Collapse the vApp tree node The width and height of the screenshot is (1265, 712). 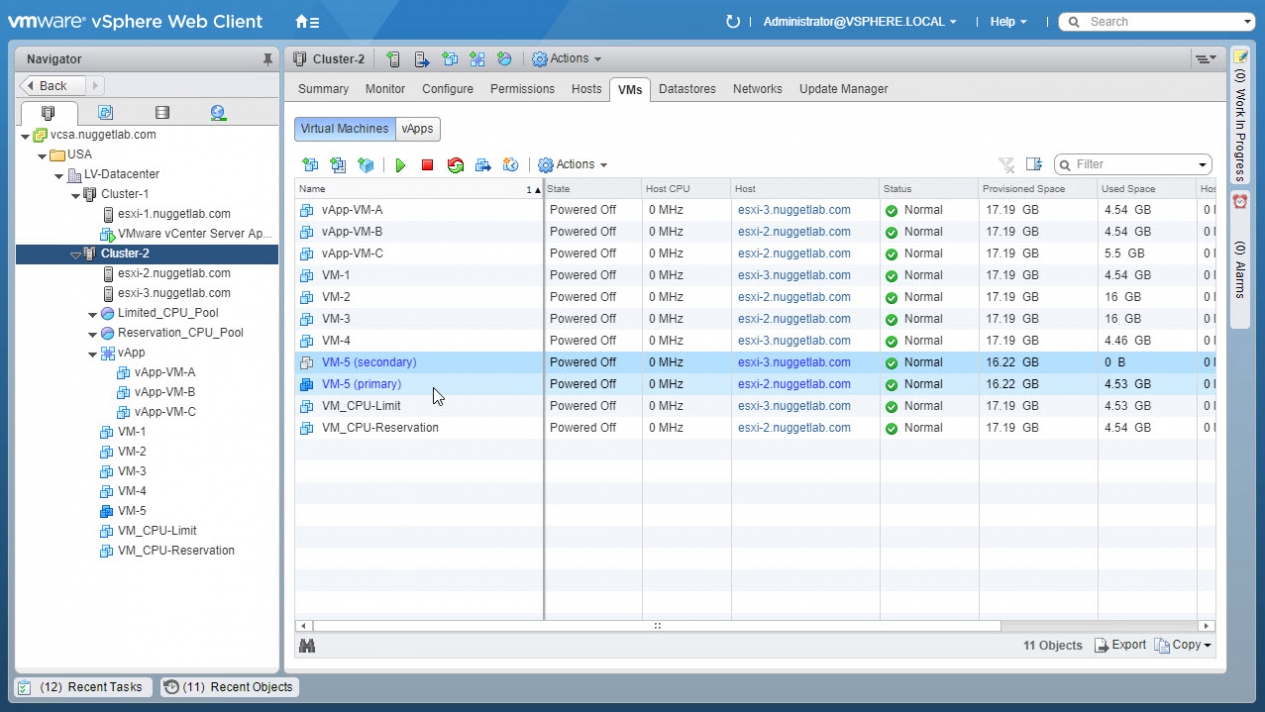[92, 353]
